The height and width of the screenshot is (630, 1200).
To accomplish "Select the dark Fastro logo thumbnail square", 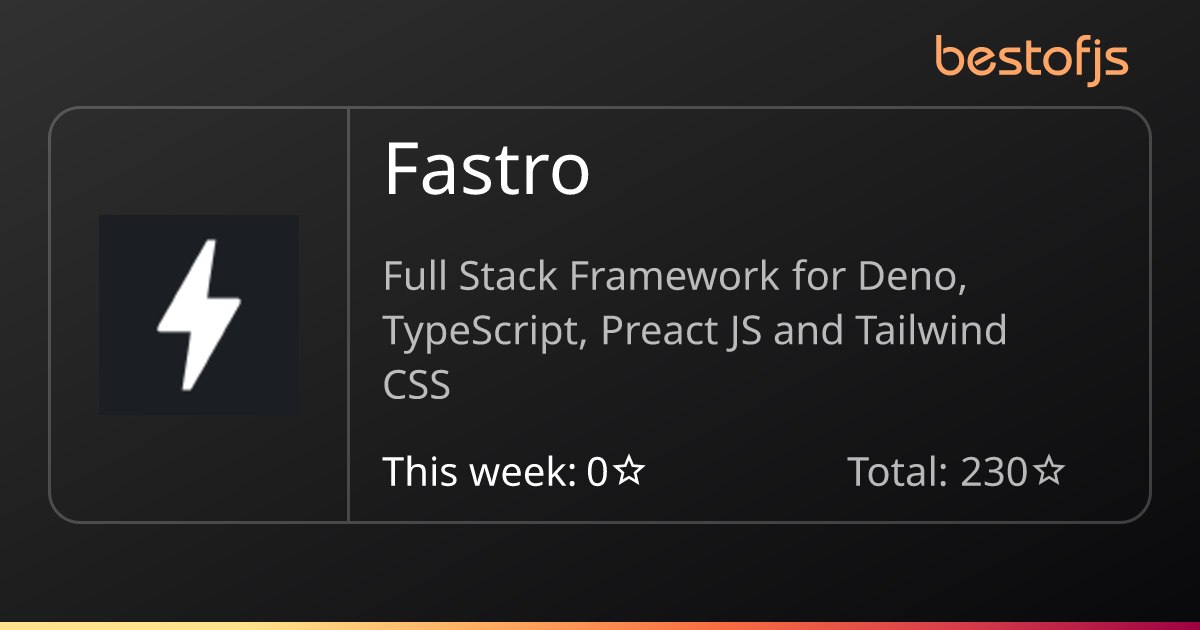I will [x=199, y=315].
